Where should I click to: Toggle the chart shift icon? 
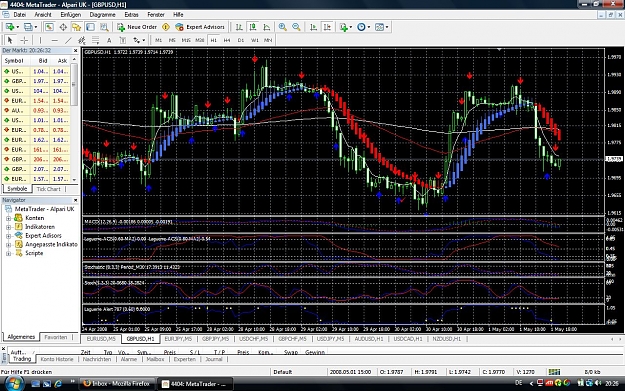click(x=327, y=27)
